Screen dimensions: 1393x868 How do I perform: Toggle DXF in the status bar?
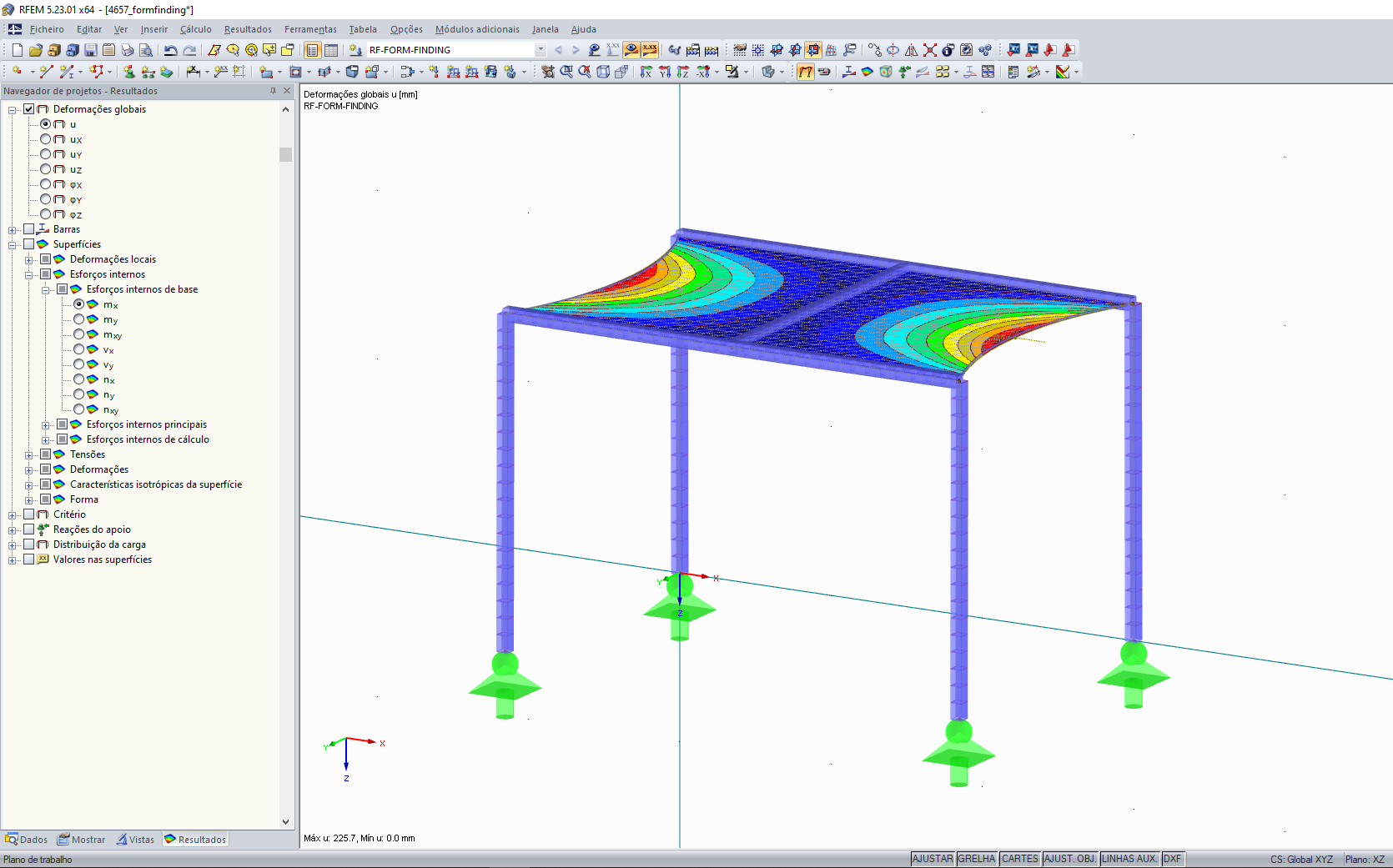pos(1173,859)
